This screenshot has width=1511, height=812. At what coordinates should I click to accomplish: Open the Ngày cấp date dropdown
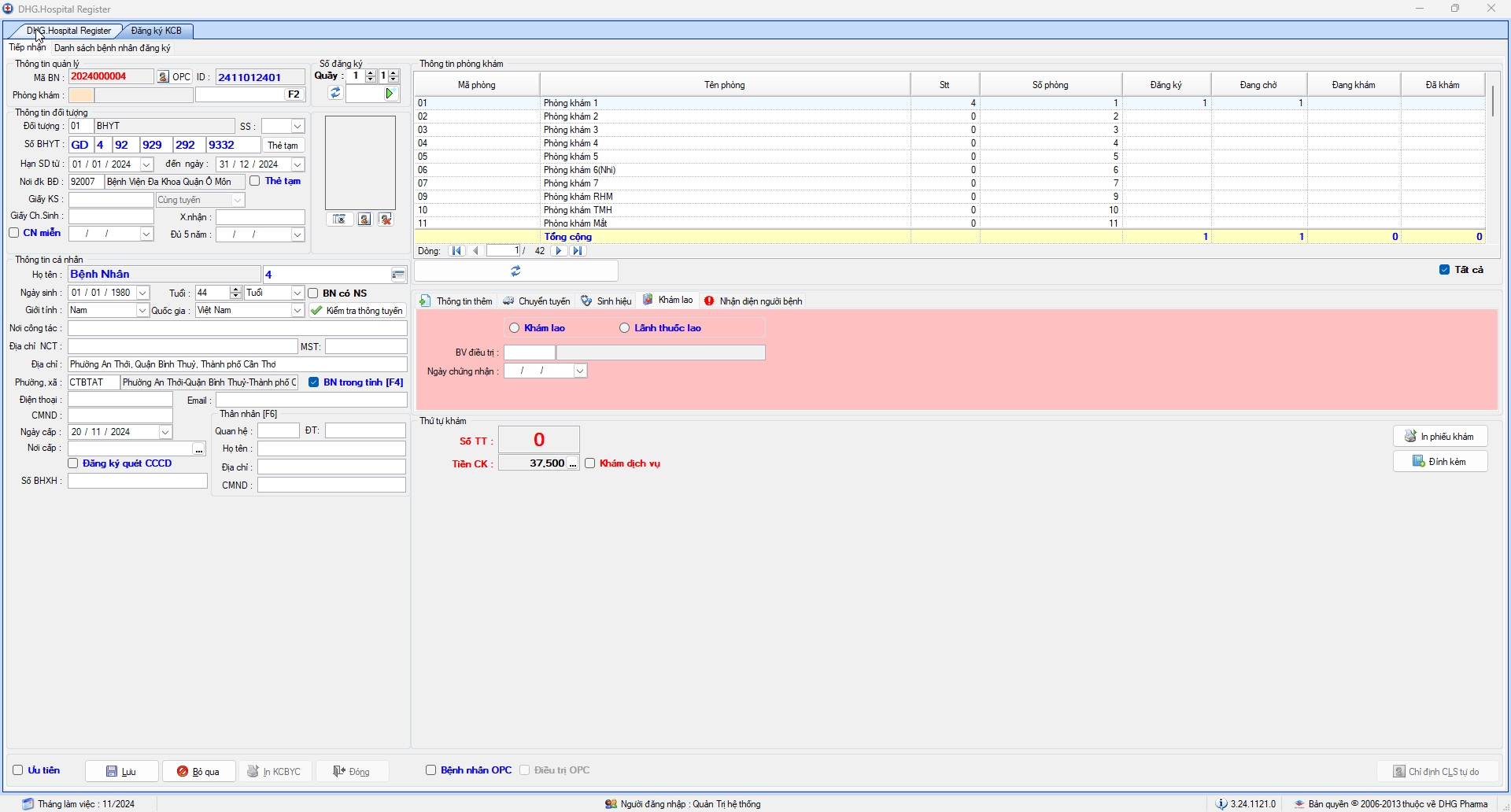tap(165, 432)
